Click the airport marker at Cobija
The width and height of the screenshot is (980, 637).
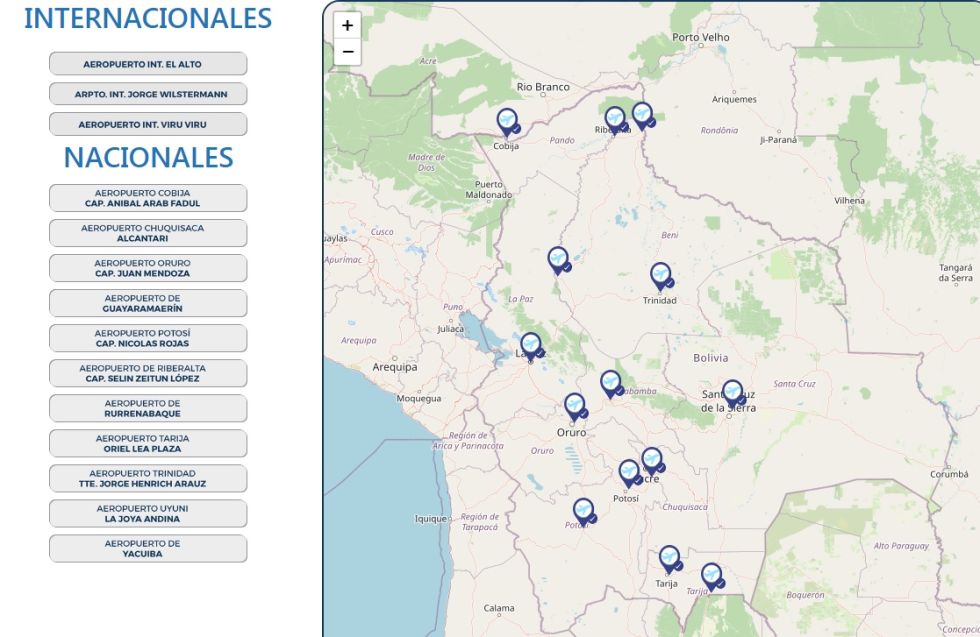point(507,121)
